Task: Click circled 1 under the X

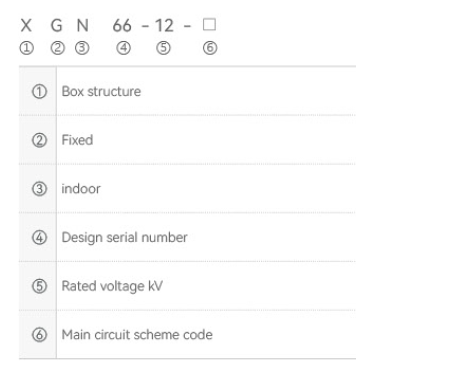Action: coord(27,48)
